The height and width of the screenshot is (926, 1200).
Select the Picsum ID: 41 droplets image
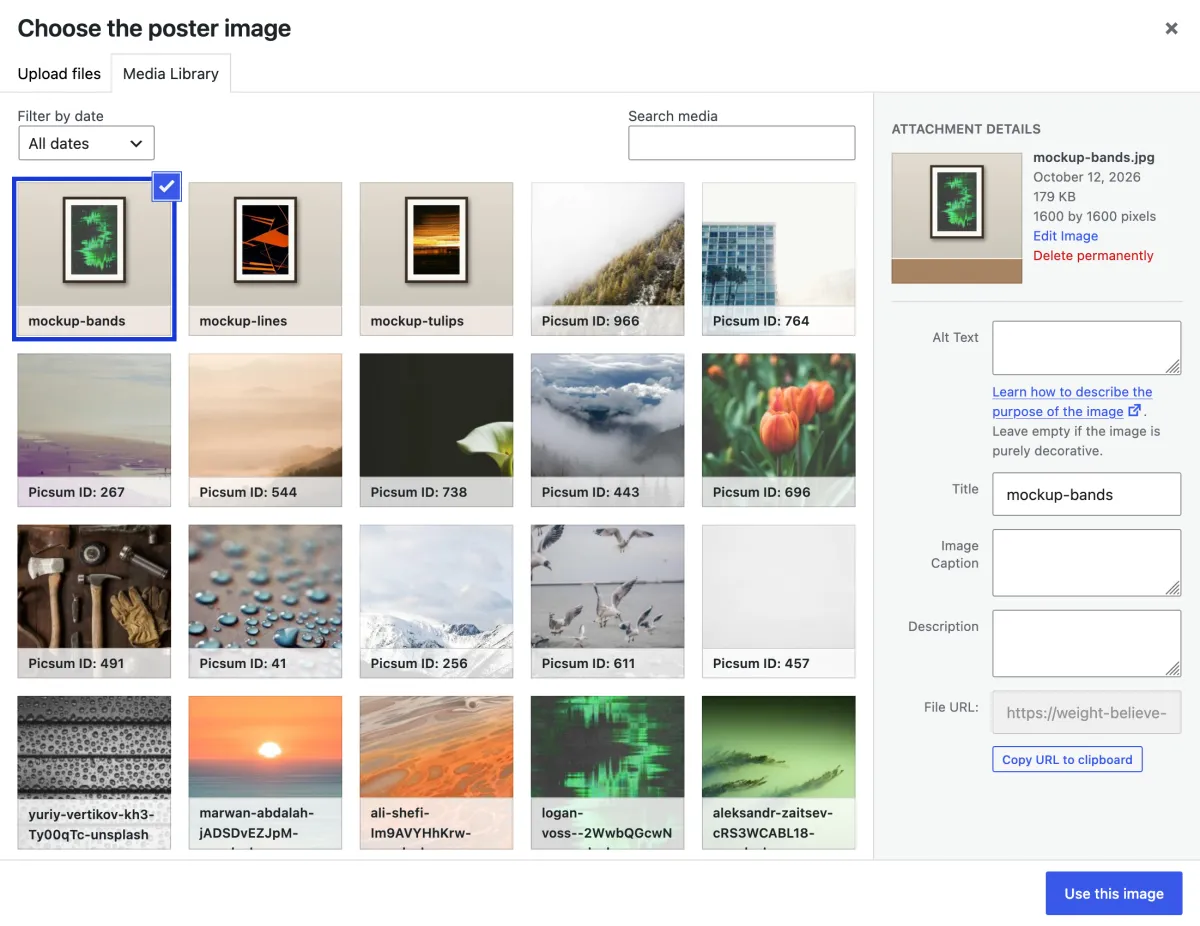coord(265,601)
